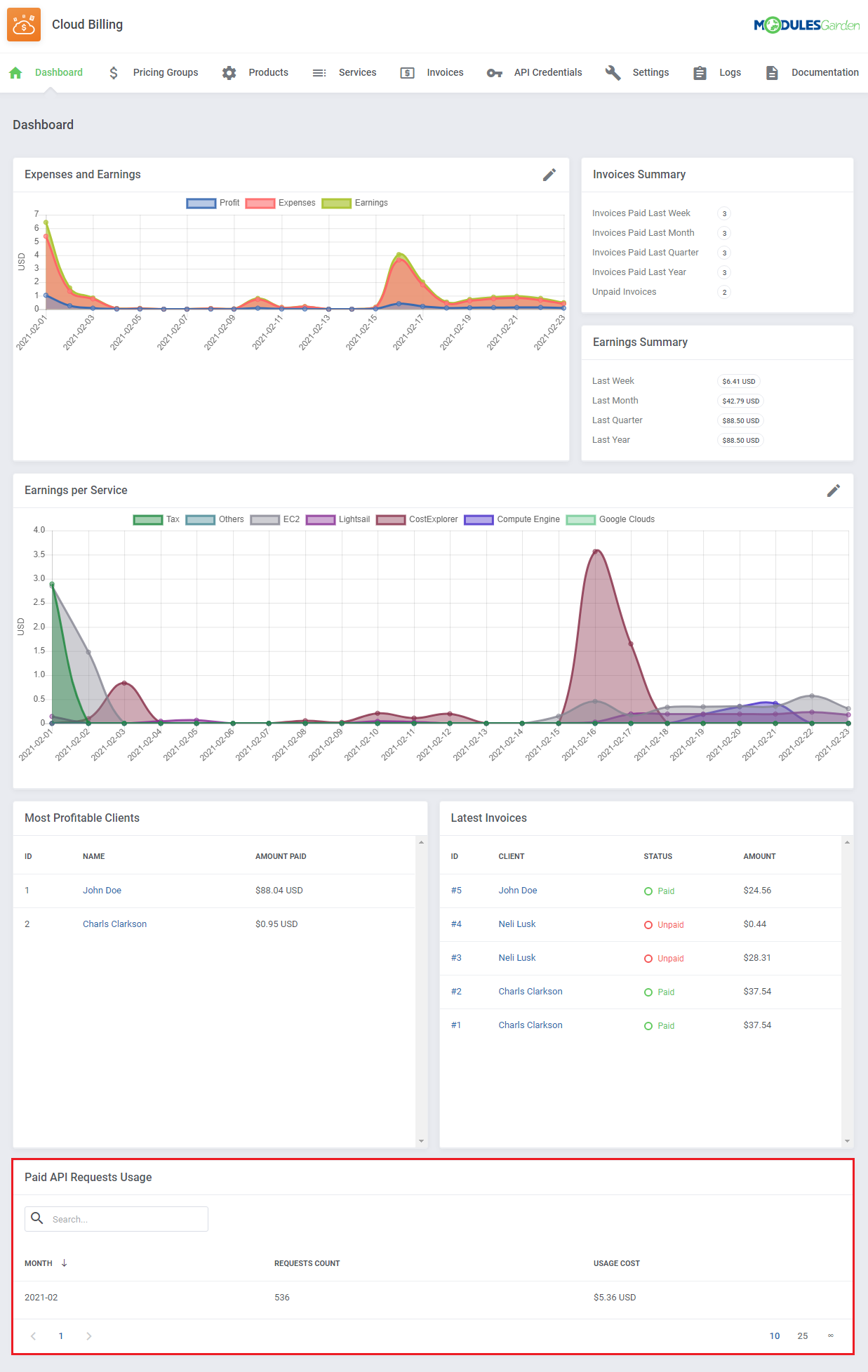Click the Dashboard home icon
Viewport: 868px width, 1372px height.
[x=16, y=73]
